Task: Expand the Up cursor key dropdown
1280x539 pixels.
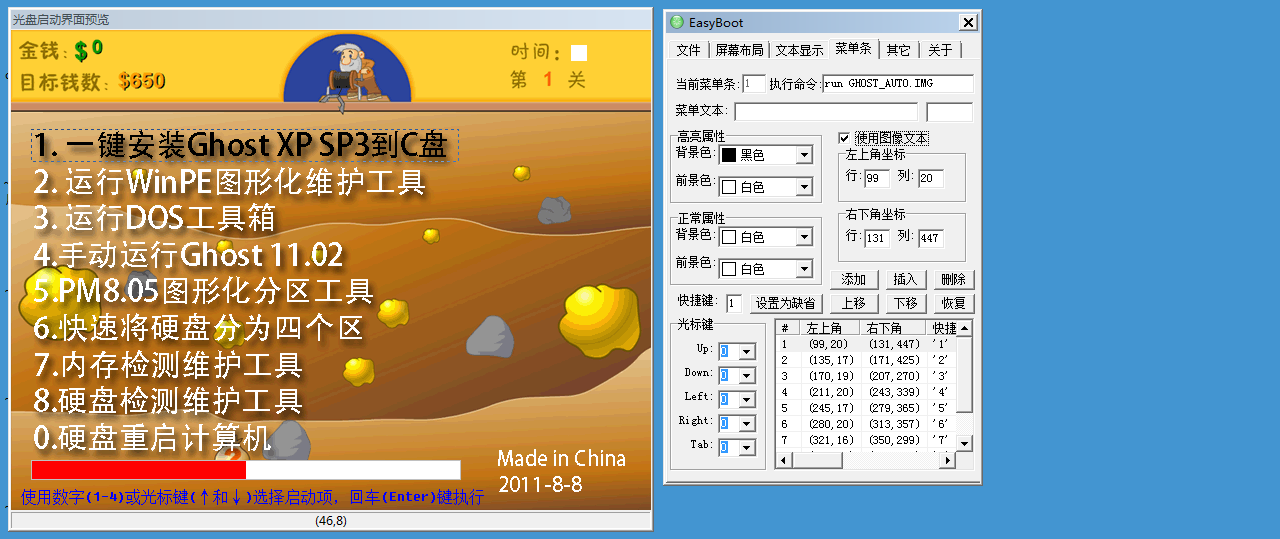Action: coord(746,352)
